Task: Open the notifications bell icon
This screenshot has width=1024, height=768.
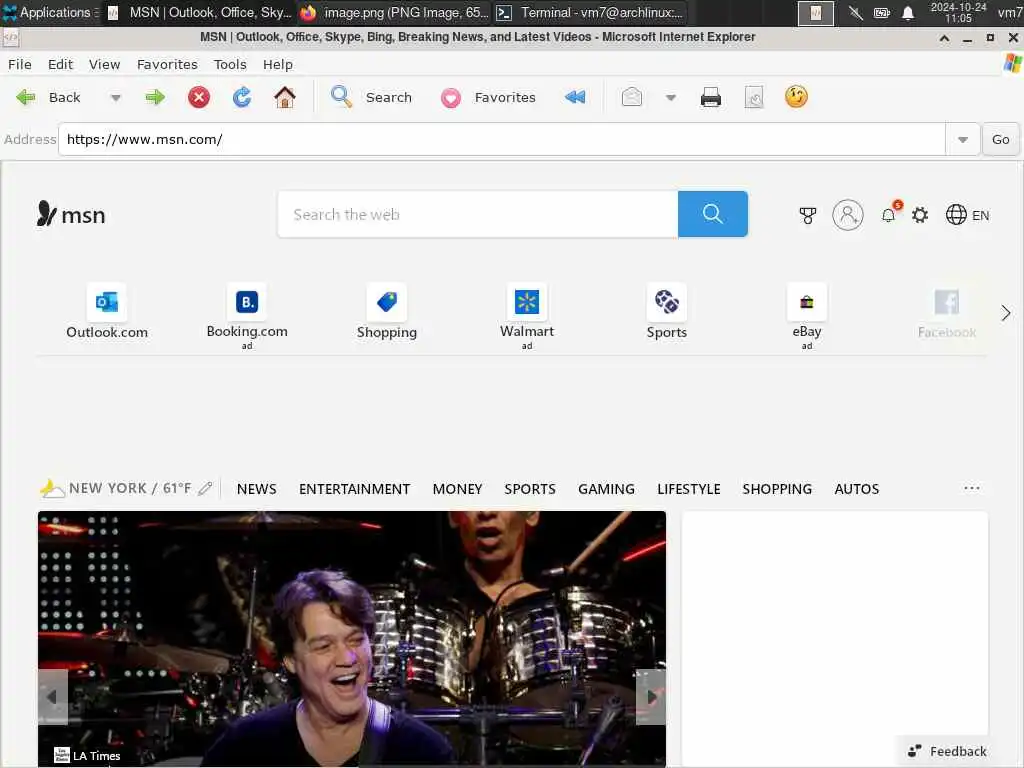Action: [888, 215]
